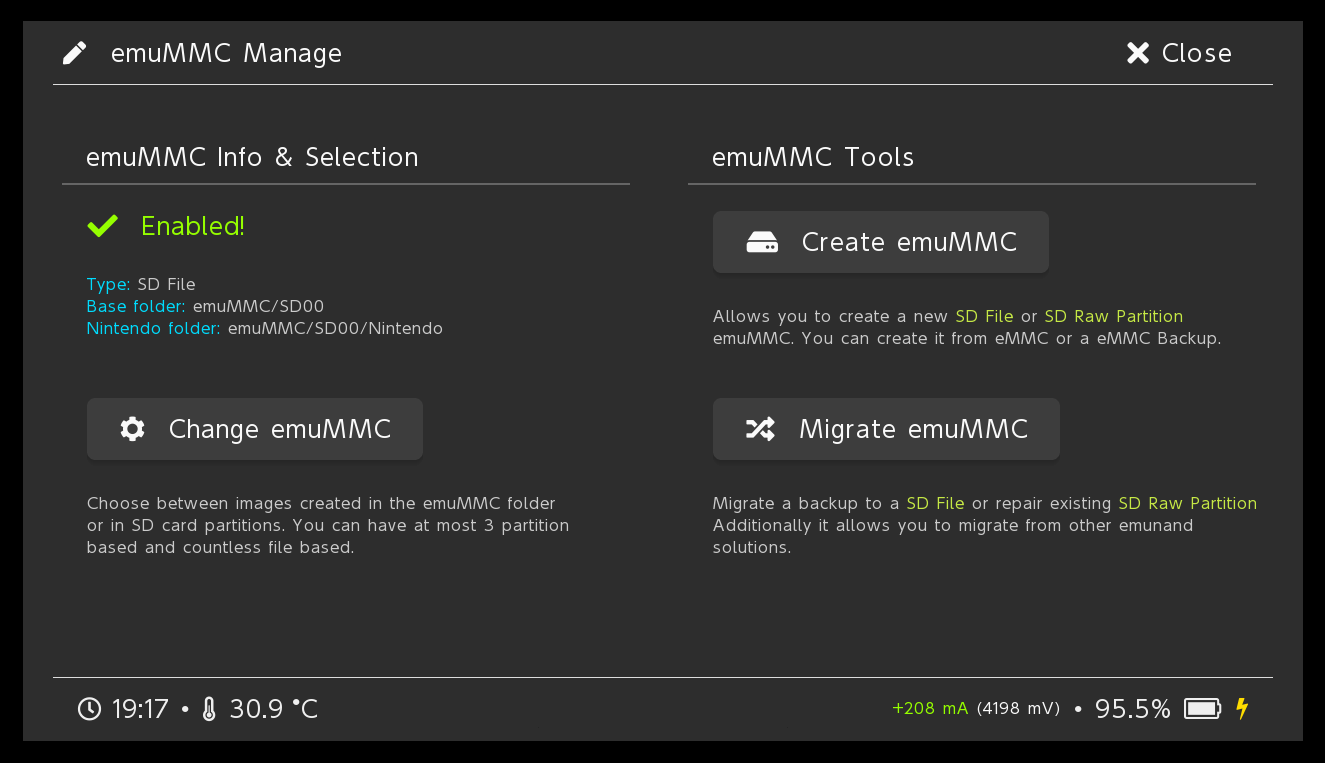Viewport: 1325px width, 763px height.
Task: Click the battery icon in status bar
Action: [x=1202, y=709]
